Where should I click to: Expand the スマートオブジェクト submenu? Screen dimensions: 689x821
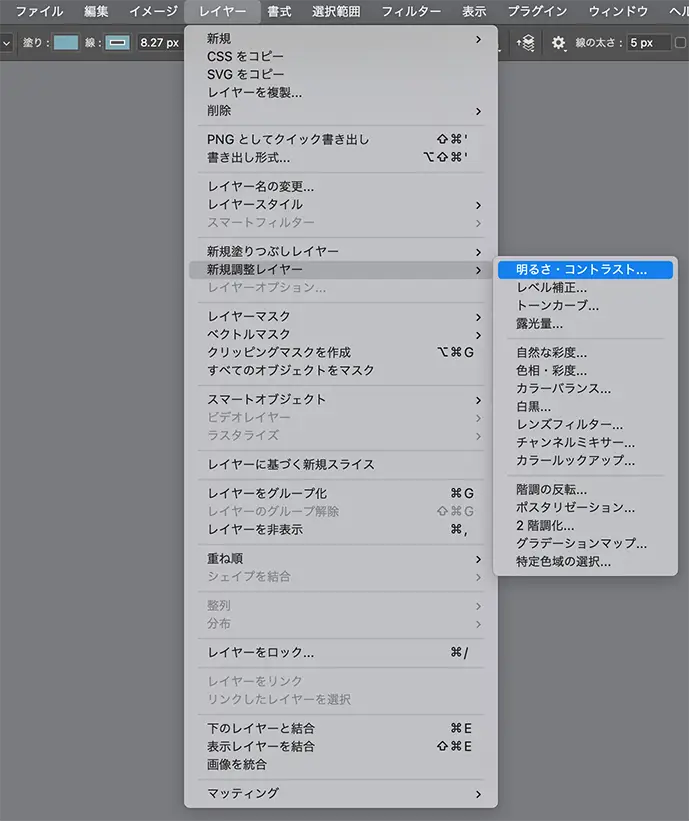pyautogui.click(x=341, y=400)
